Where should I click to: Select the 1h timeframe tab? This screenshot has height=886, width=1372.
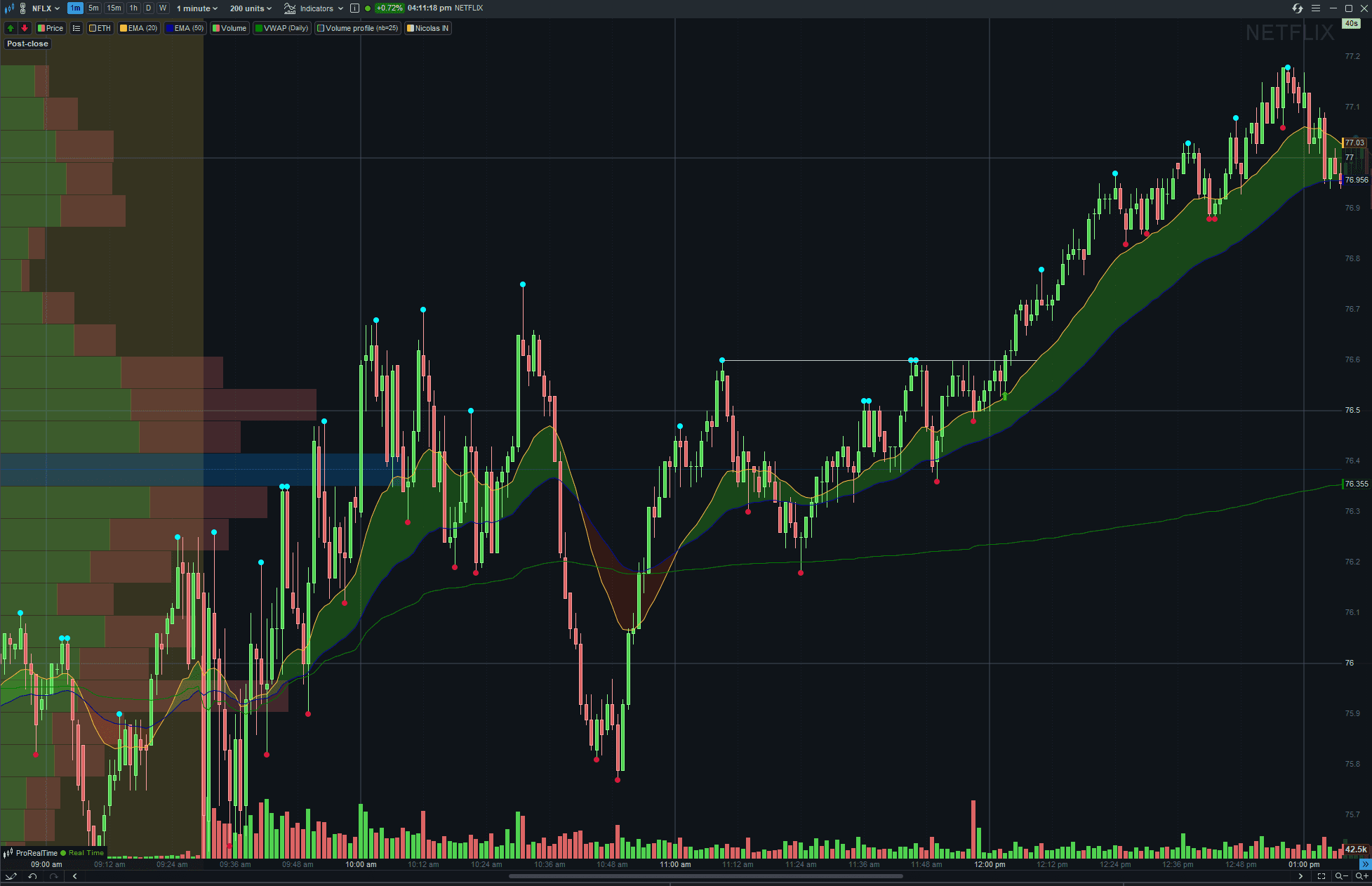pos(133,8)
